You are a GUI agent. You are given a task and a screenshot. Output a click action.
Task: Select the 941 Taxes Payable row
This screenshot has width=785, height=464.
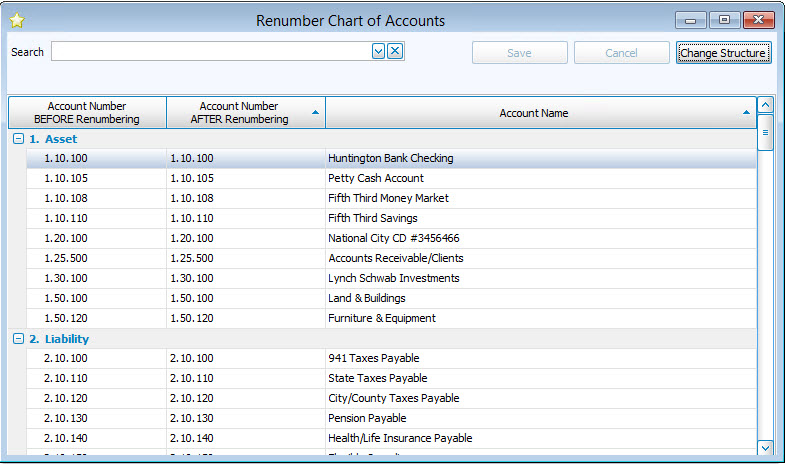tap(373, 358)
